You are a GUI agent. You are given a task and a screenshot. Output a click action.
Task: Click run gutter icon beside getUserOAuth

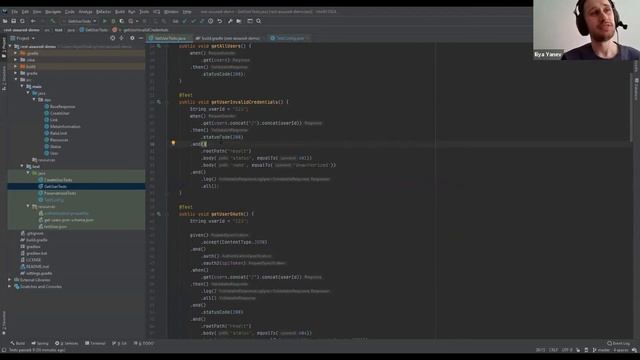(159, 214)
